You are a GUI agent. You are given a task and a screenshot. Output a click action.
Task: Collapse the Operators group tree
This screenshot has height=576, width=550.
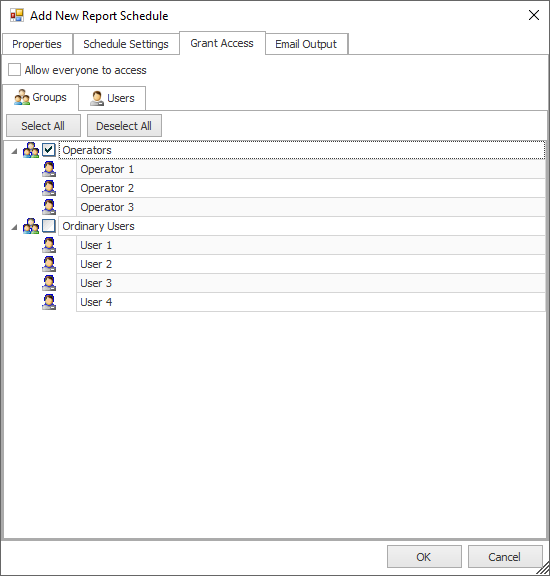click(14, 151)
